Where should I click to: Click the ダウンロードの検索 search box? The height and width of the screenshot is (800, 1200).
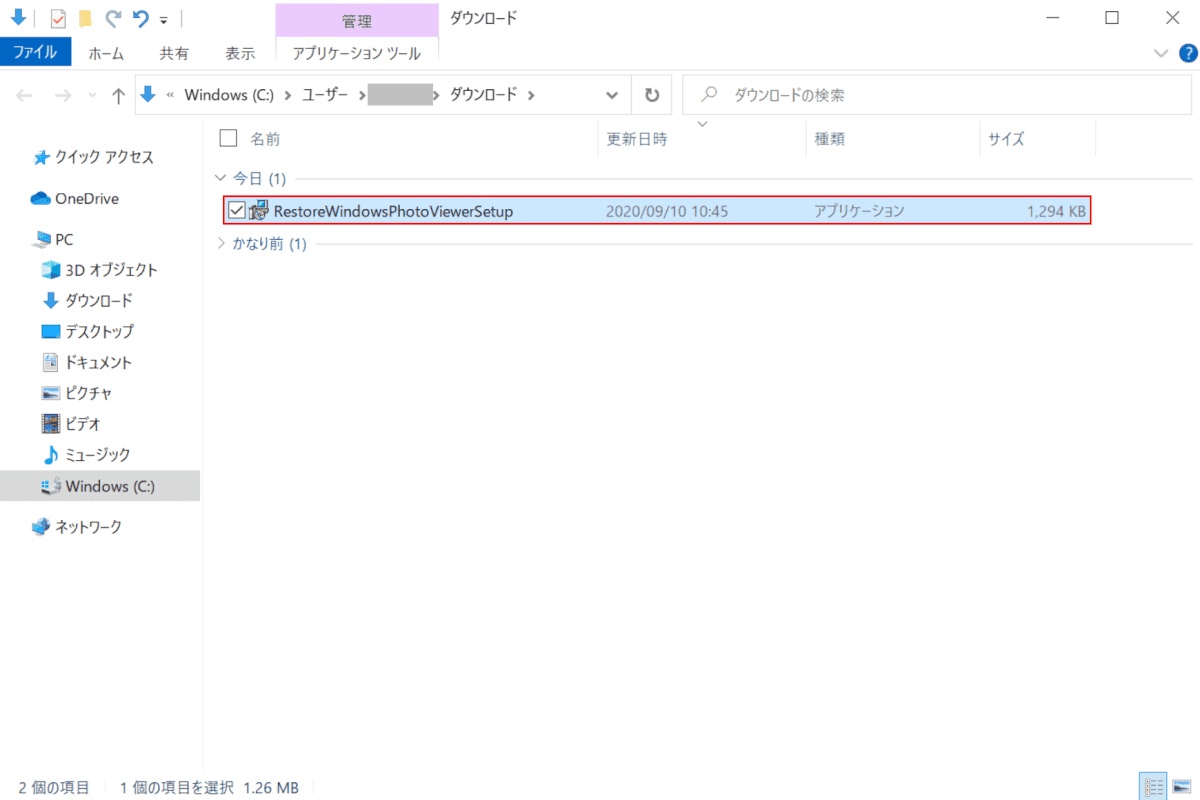(935, 95)
